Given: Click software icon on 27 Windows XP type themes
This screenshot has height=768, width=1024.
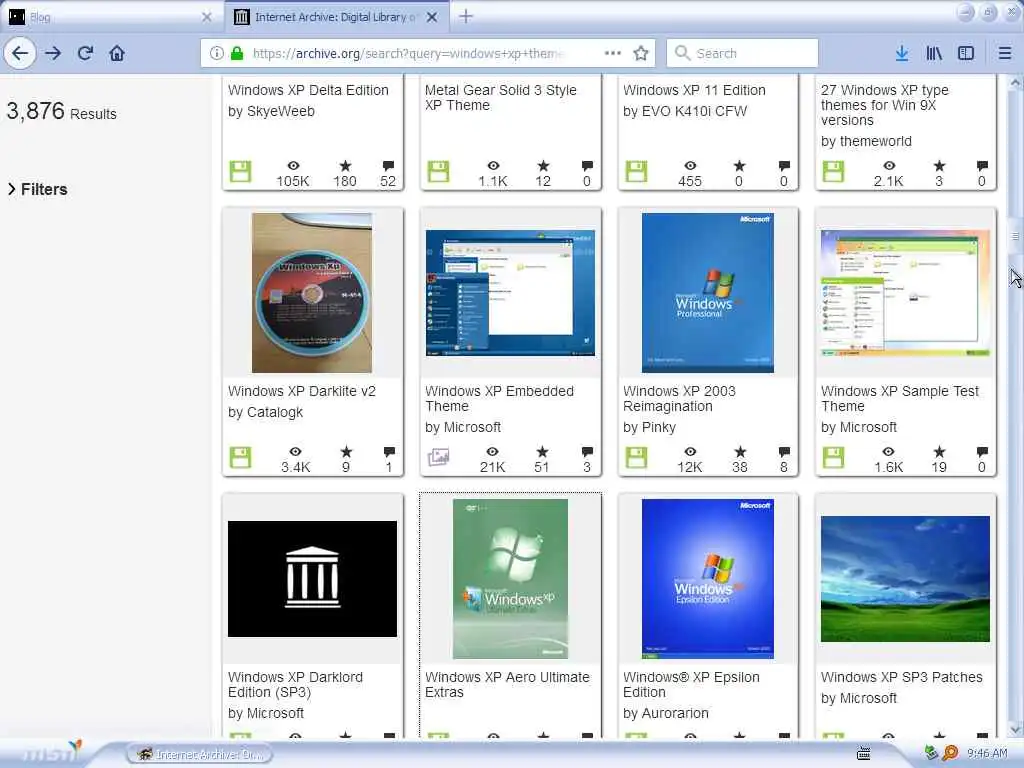Looking at the screenshot, I should pos(833,171).
